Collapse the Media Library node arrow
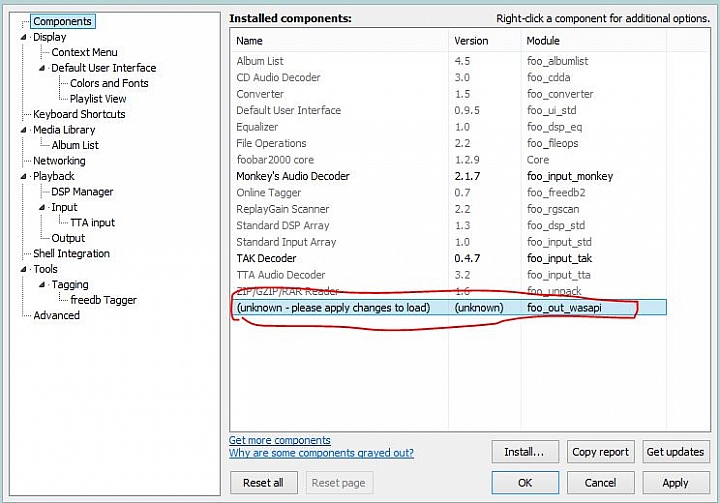This screenshot has width=720, height=503. [23, 130]
